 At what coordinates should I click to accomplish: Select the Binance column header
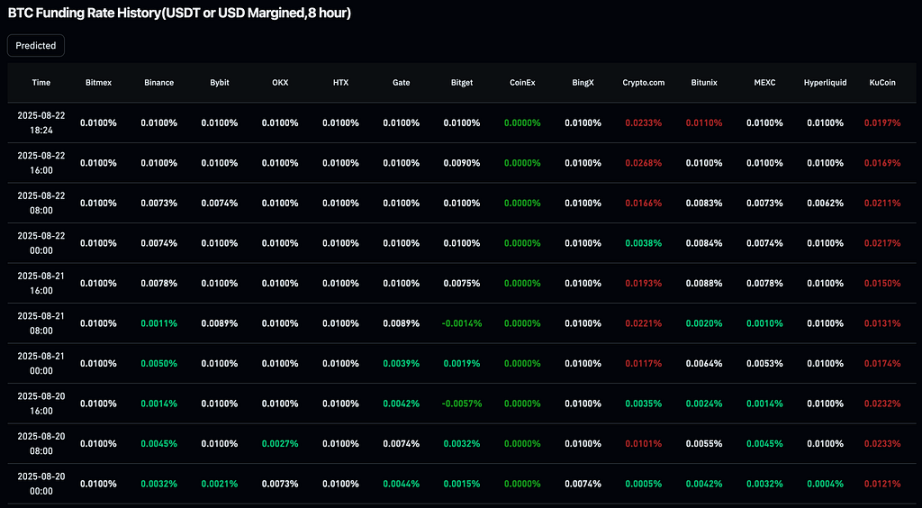pos(159,83)
